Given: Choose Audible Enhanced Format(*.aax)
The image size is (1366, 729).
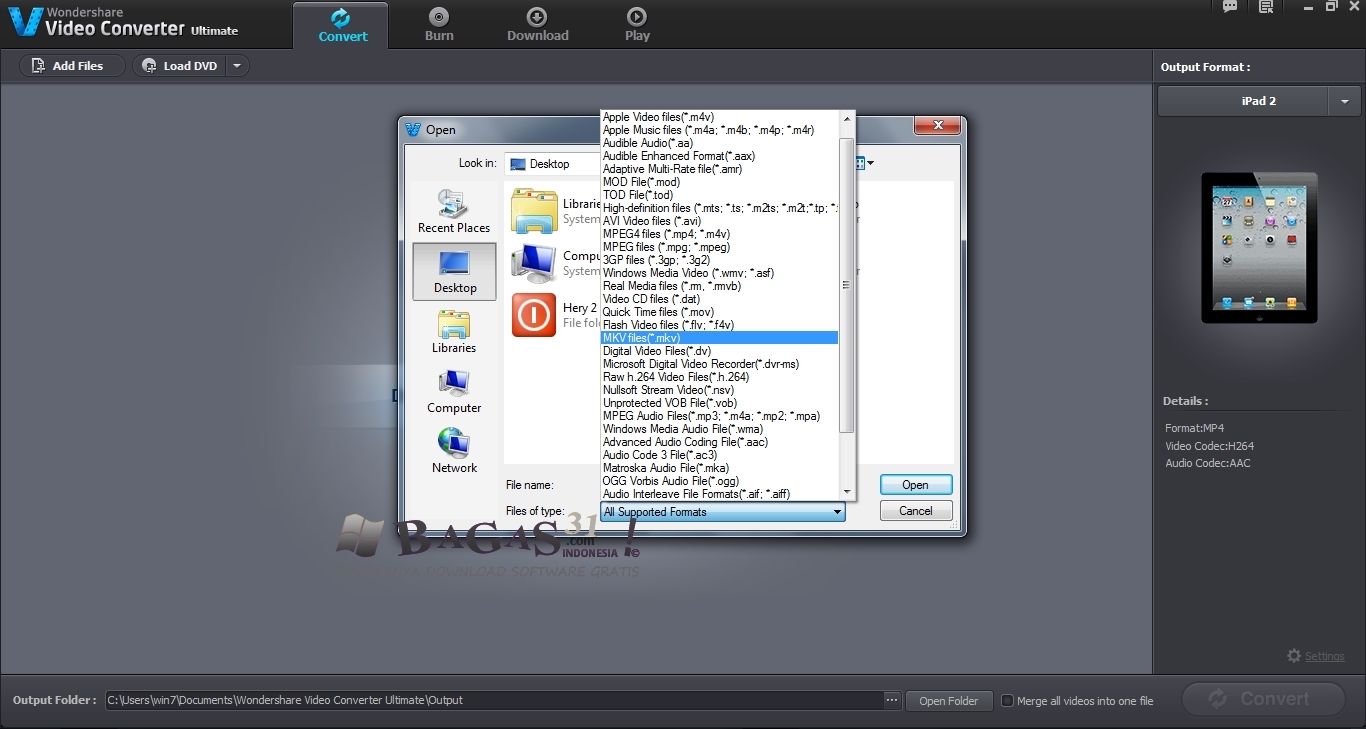Looking at the screenshot, I should pos(719,156).
